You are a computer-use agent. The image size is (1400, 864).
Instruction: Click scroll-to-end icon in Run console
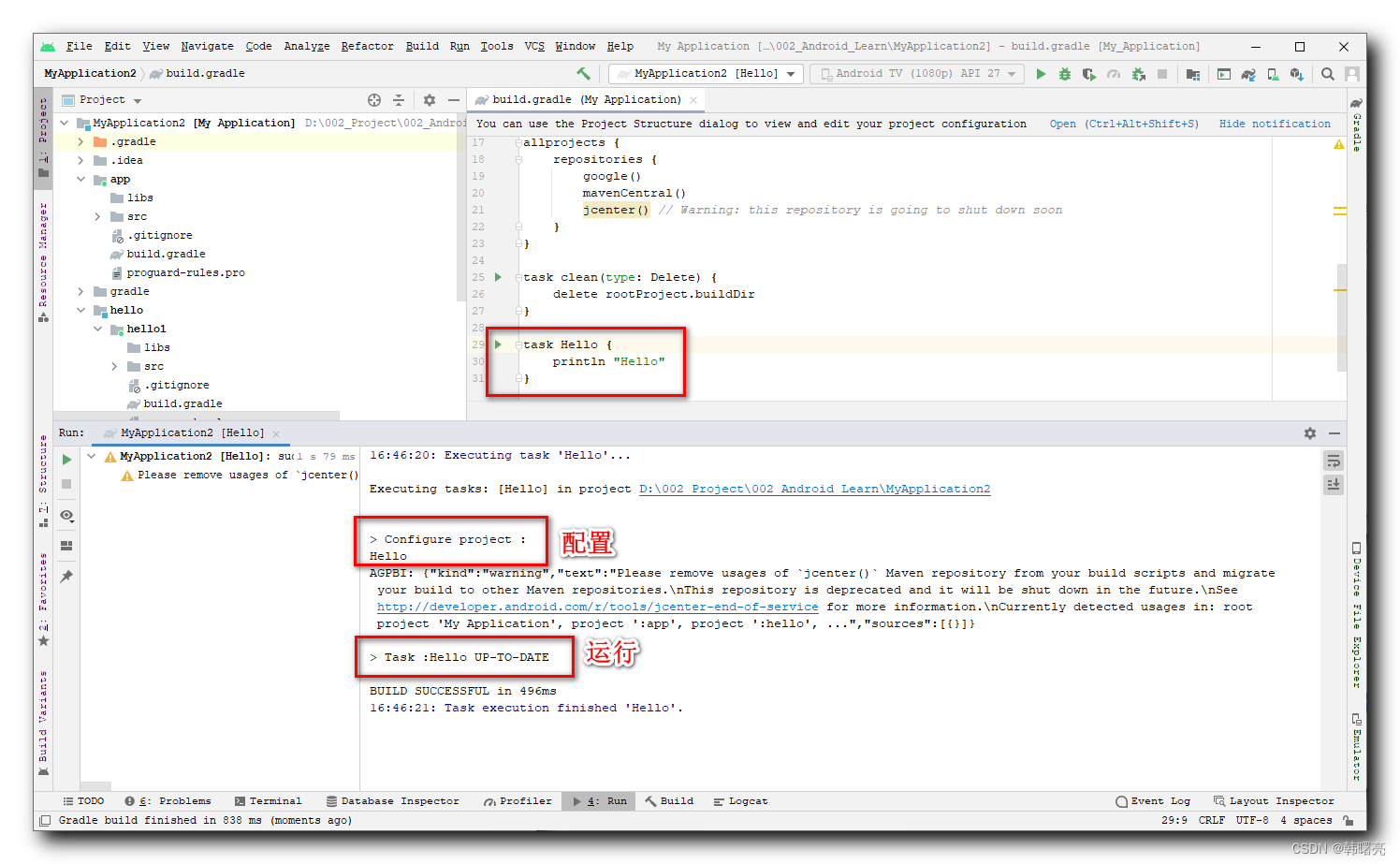[x=1334, y=484]
